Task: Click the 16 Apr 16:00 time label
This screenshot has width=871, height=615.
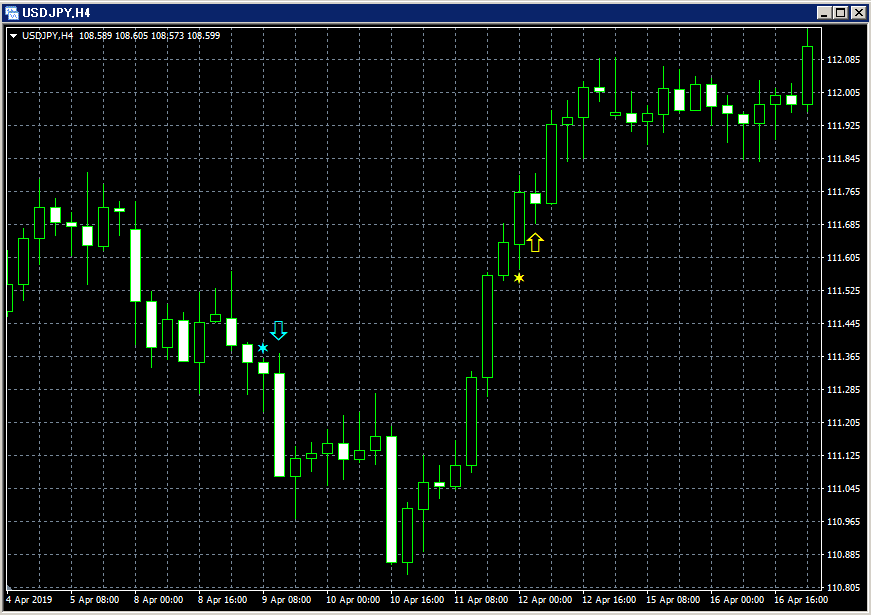Action: [801, 599]
